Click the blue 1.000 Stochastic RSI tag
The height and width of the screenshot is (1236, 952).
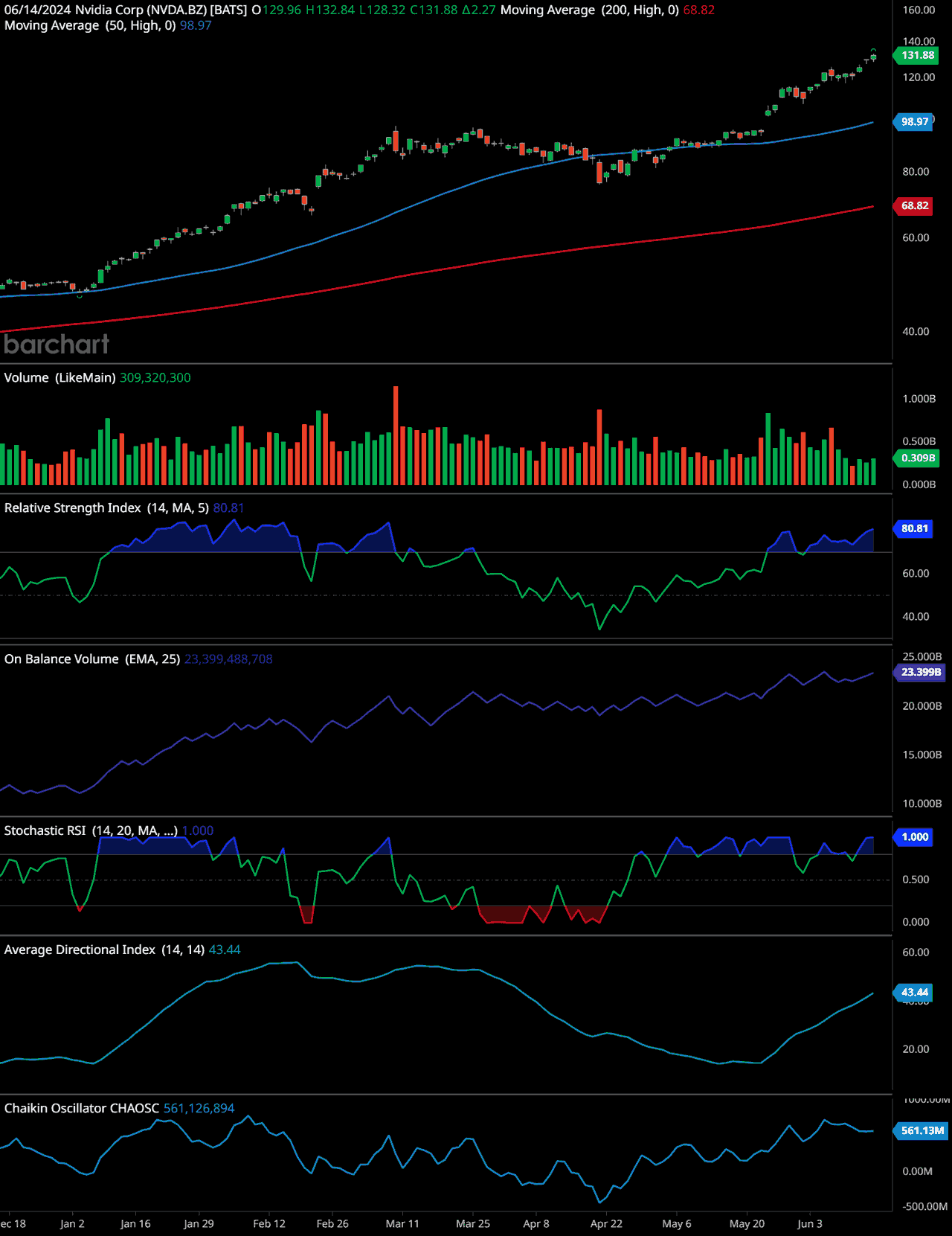tap(913, 837)
